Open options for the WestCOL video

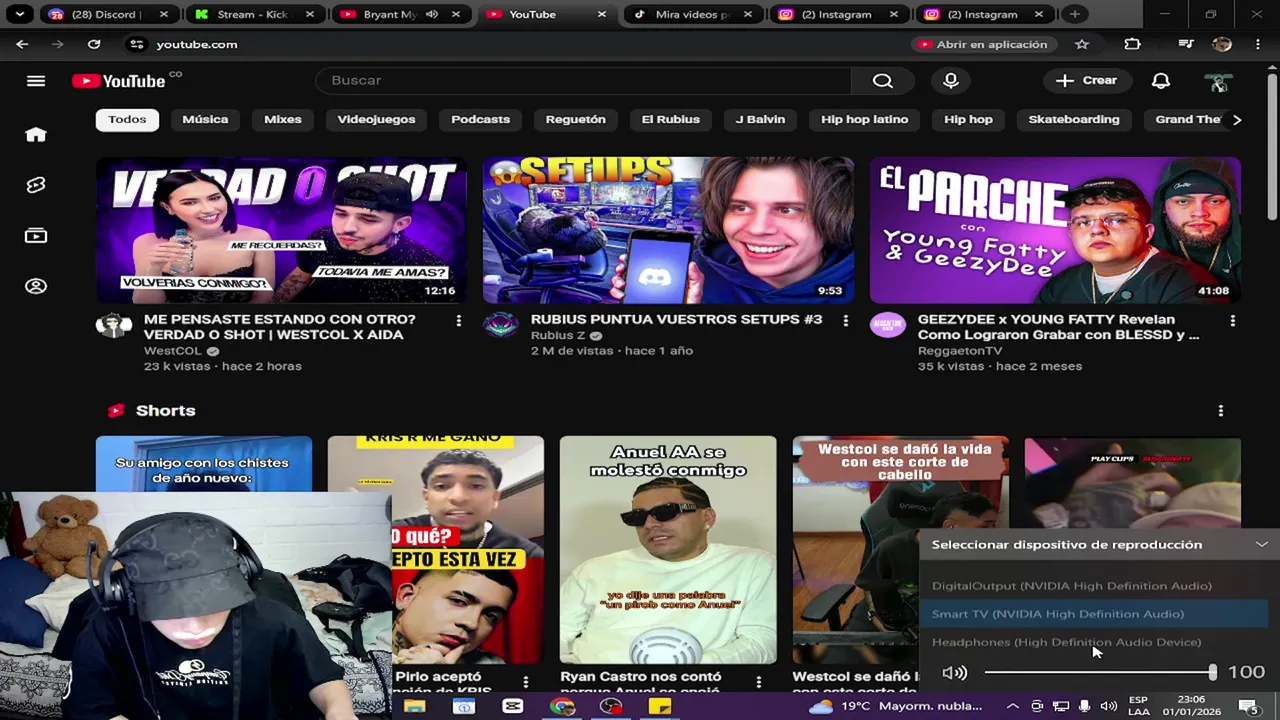(458, 320)
